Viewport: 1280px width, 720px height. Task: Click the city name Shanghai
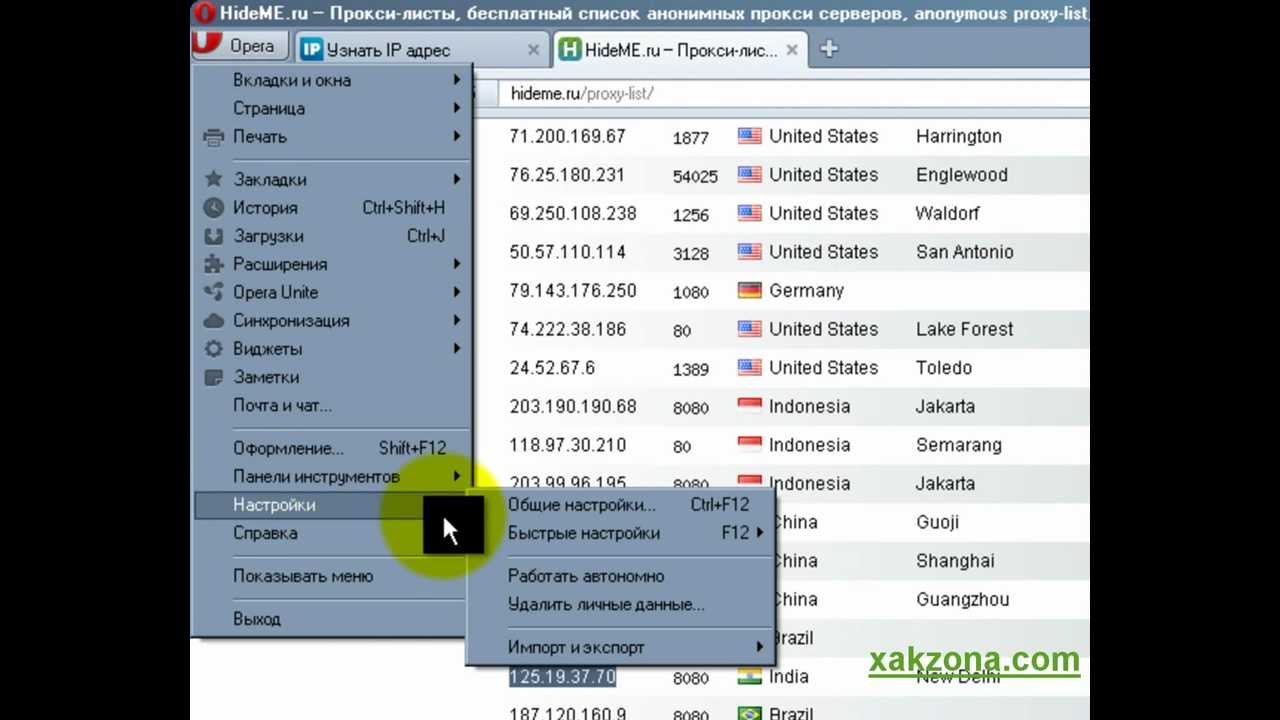pos(955,561)
